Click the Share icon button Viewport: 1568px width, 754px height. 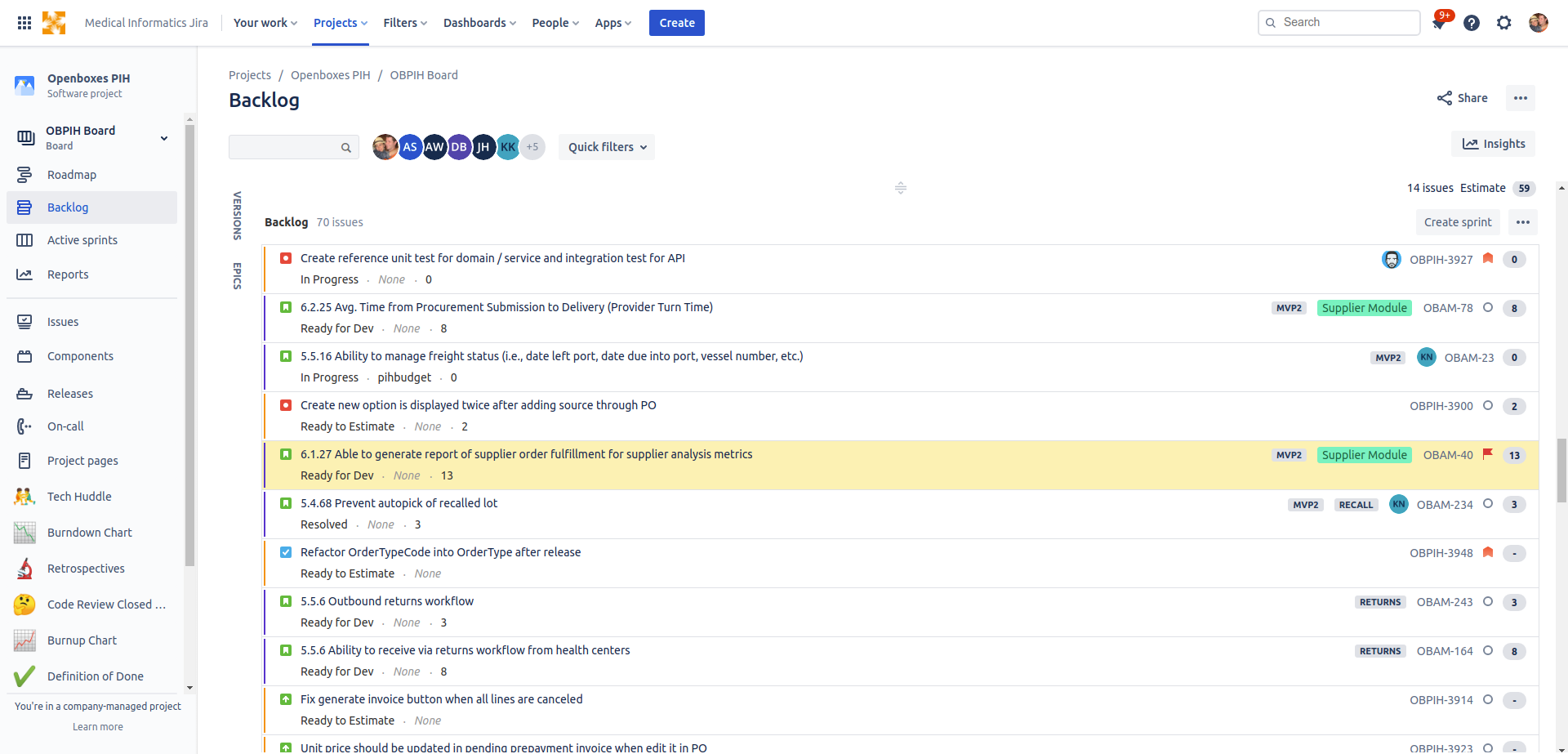1462,98
